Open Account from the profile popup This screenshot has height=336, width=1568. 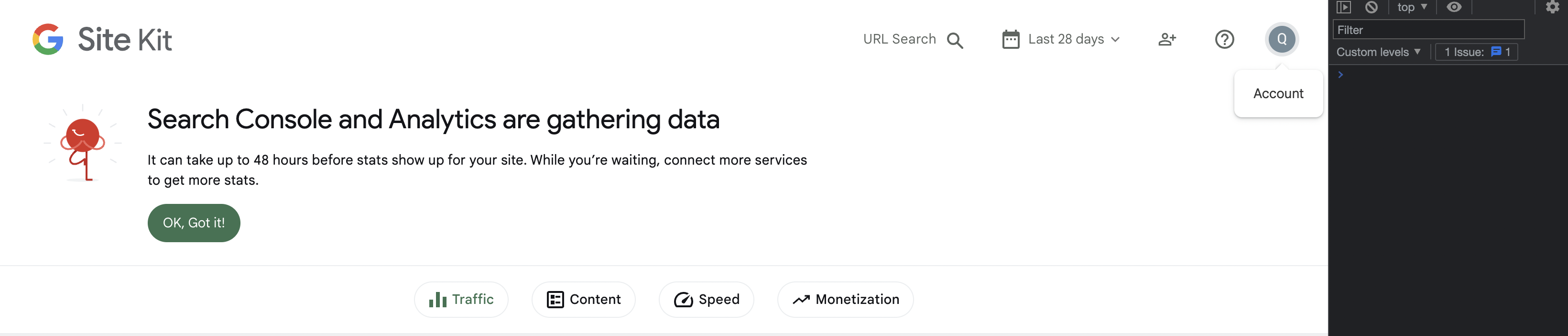[x=1278, y=93]
